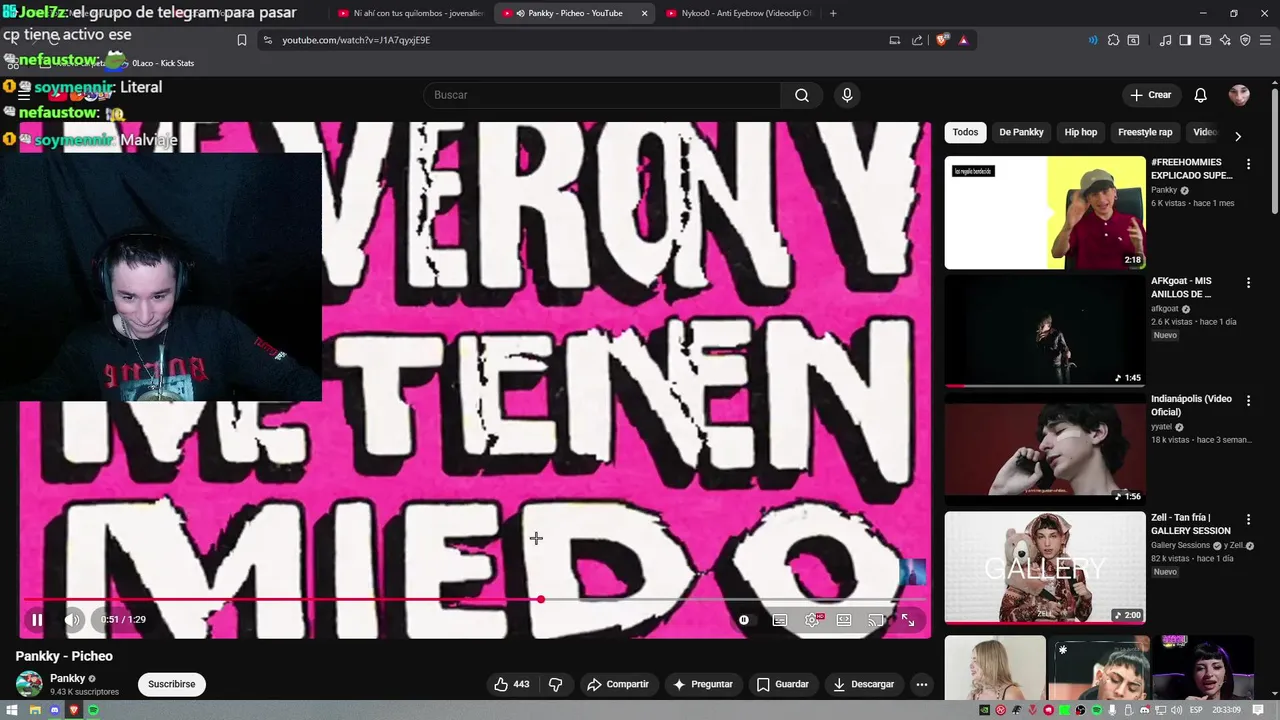Open the Crear menu

(x=1151, y=95)
